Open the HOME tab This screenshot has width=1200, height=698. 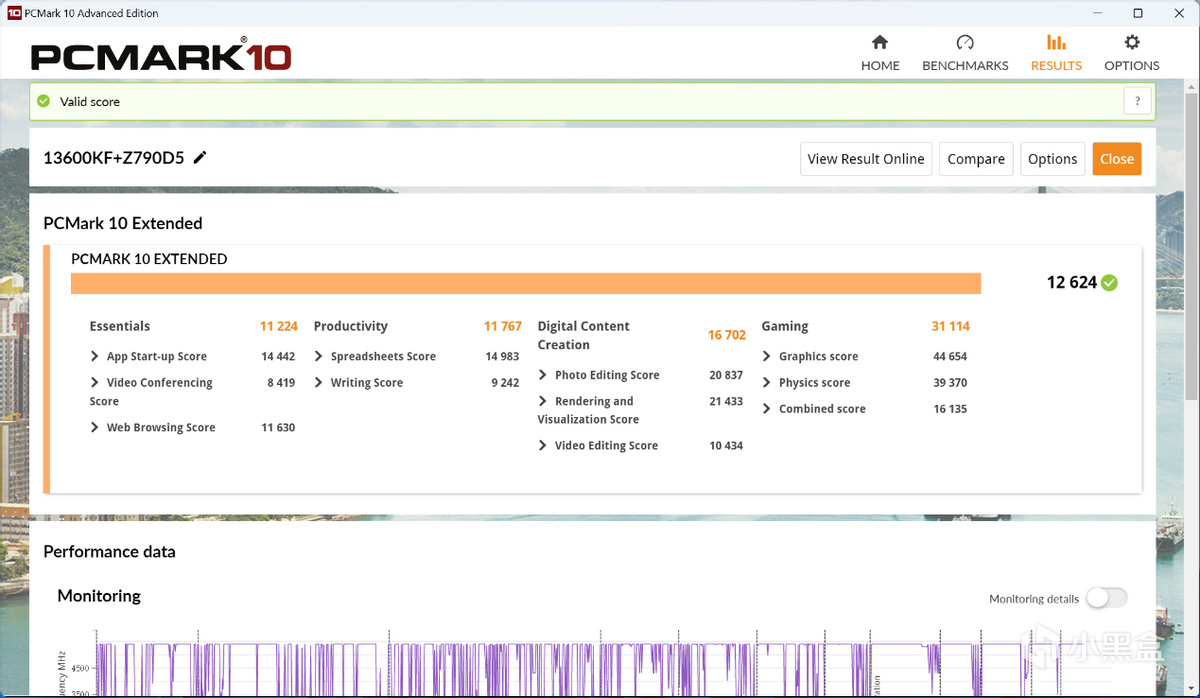point(880,53)
